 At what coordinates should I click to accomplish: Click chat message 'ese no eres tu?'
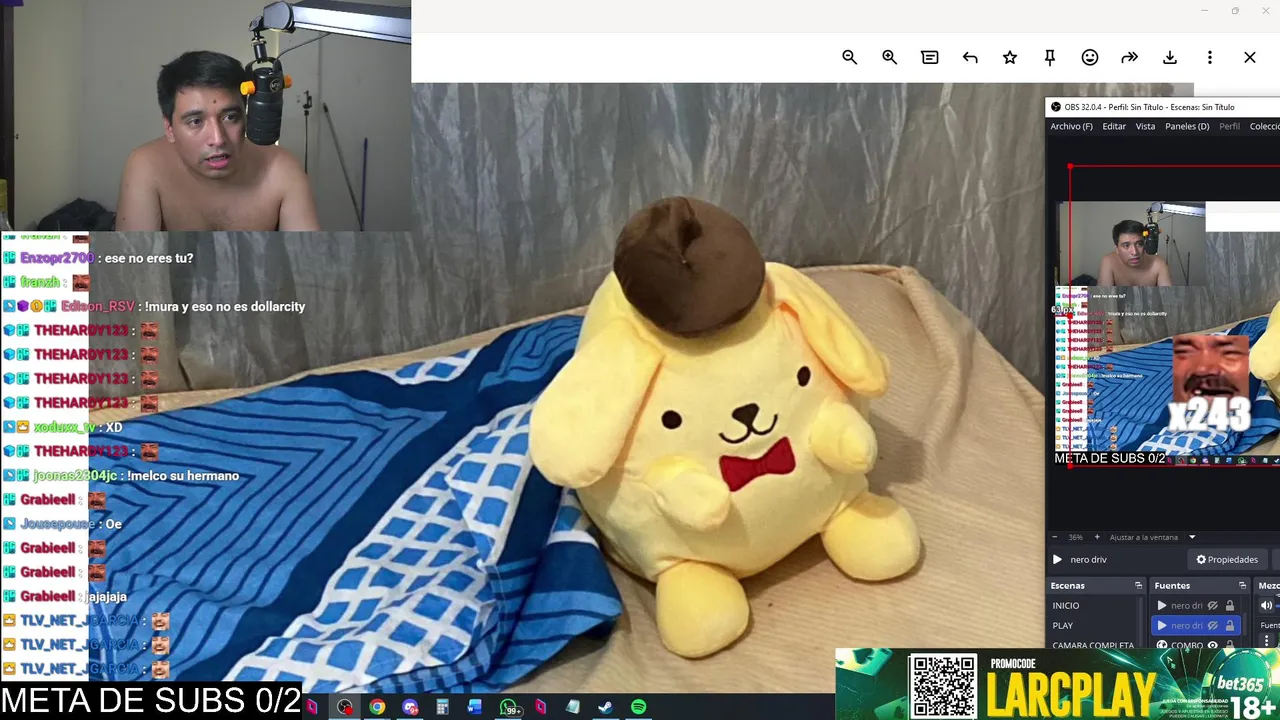point(149,258)
